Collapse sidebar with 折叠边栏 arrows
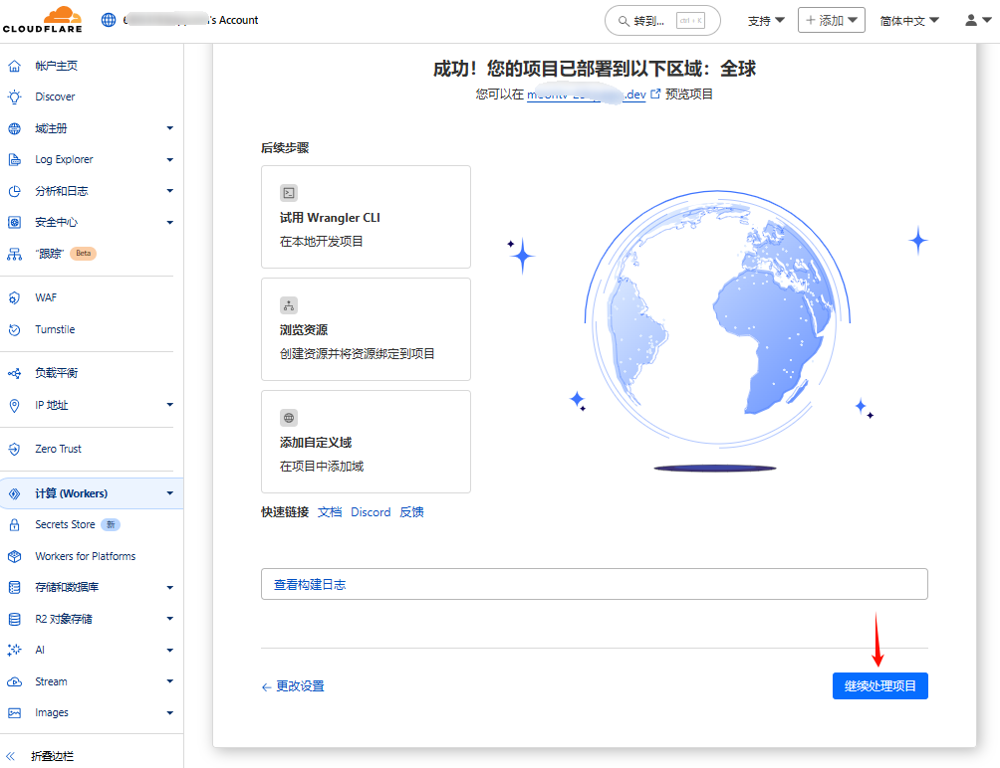1000x768 pixels. tap(12, 756)
